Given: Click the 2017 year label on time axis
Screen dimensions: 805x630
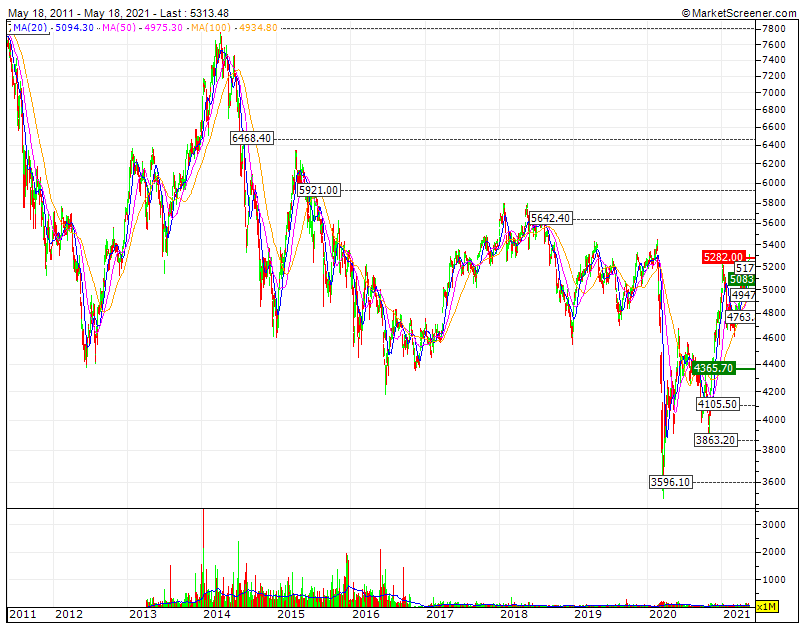Looking at the screenshot, I should 440,614.
